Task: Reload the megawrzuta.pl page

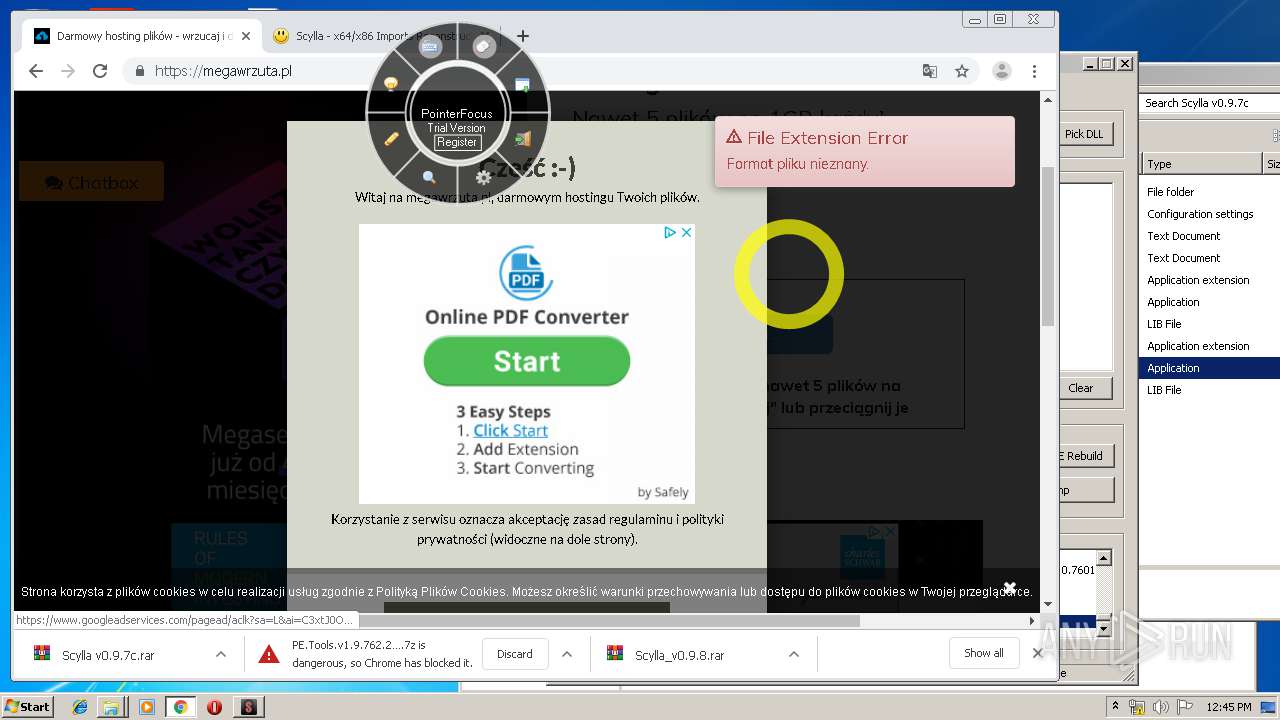Action: [x=100, y=71]
